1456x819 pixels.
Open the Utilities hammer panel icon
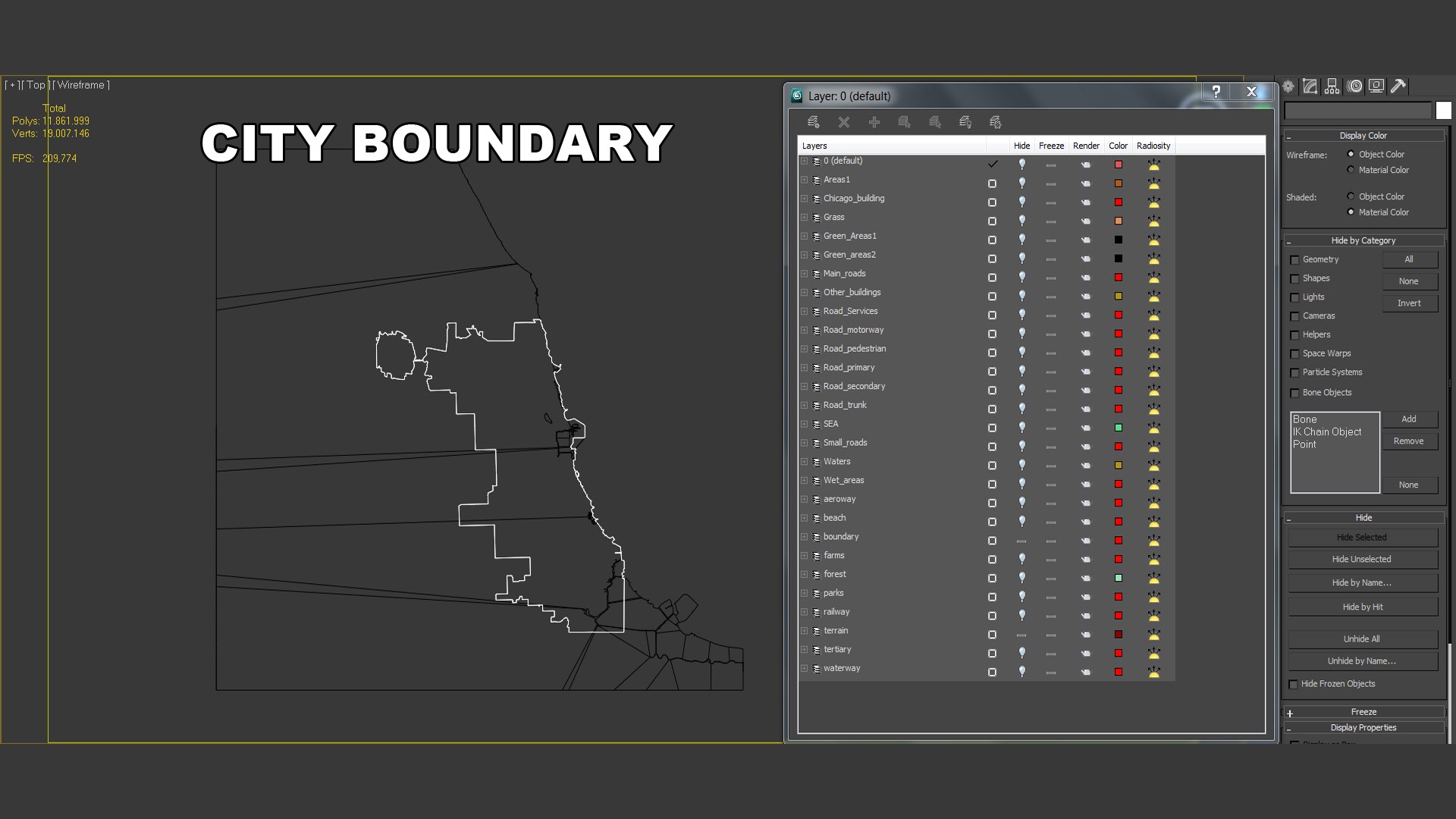[x=1398, y=86]
